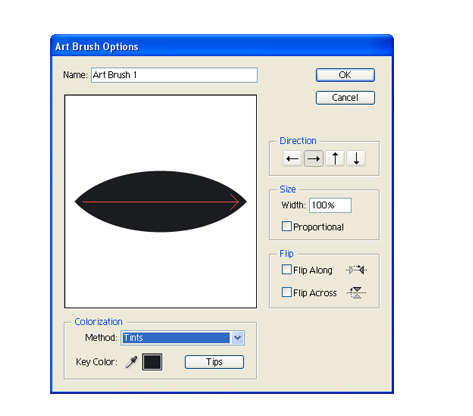Click the Art Brush Options title bar
Screen dimensions: 473x416
pos(222,46)
